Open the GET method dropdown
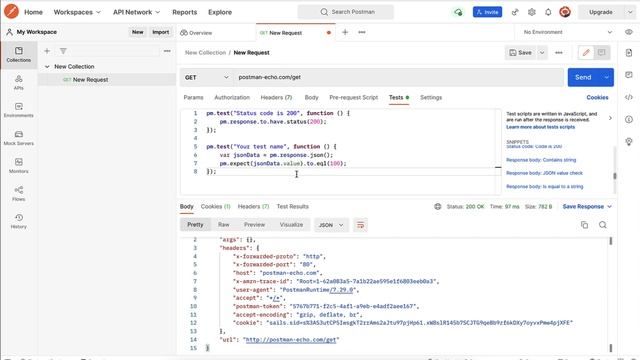The image size is (640, 360). click(207, 78)
